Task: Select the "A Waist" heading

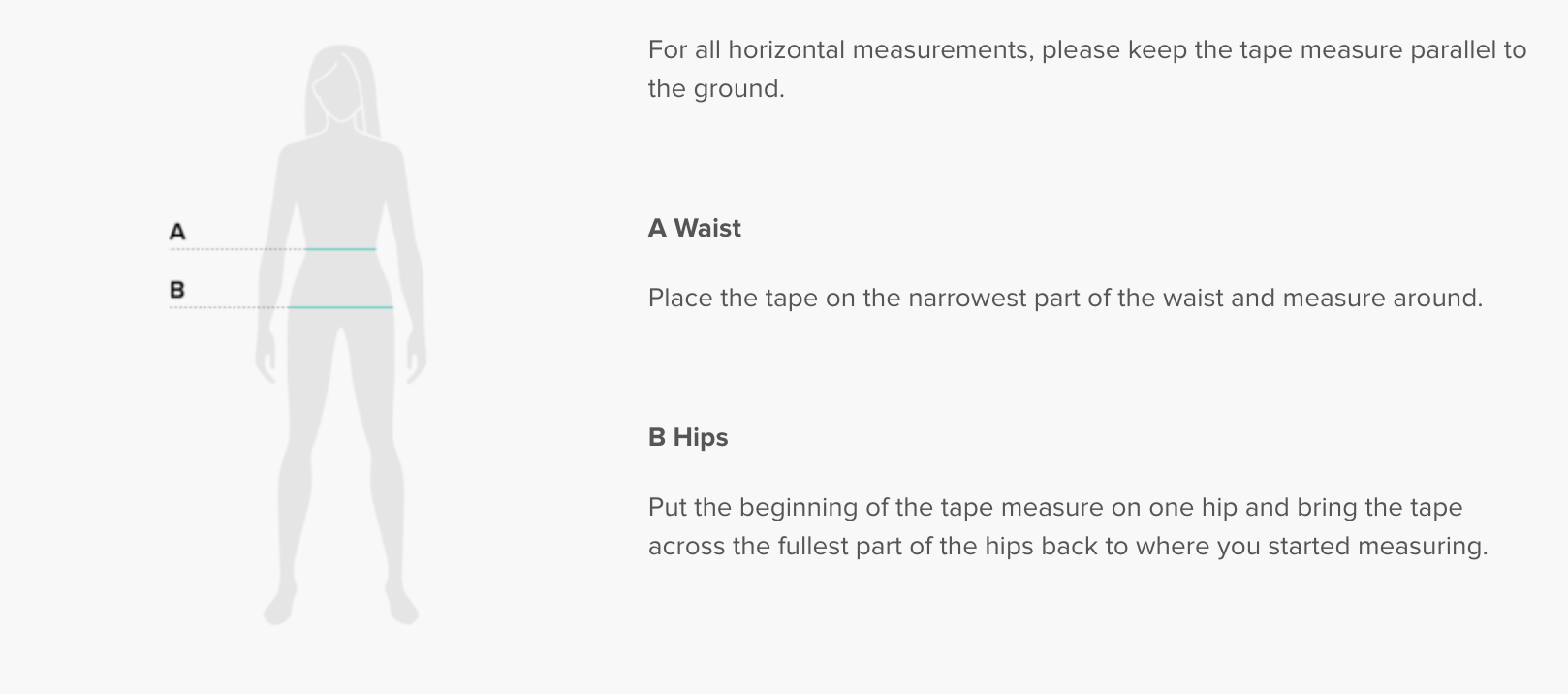Action: click(x=694, y=228)
